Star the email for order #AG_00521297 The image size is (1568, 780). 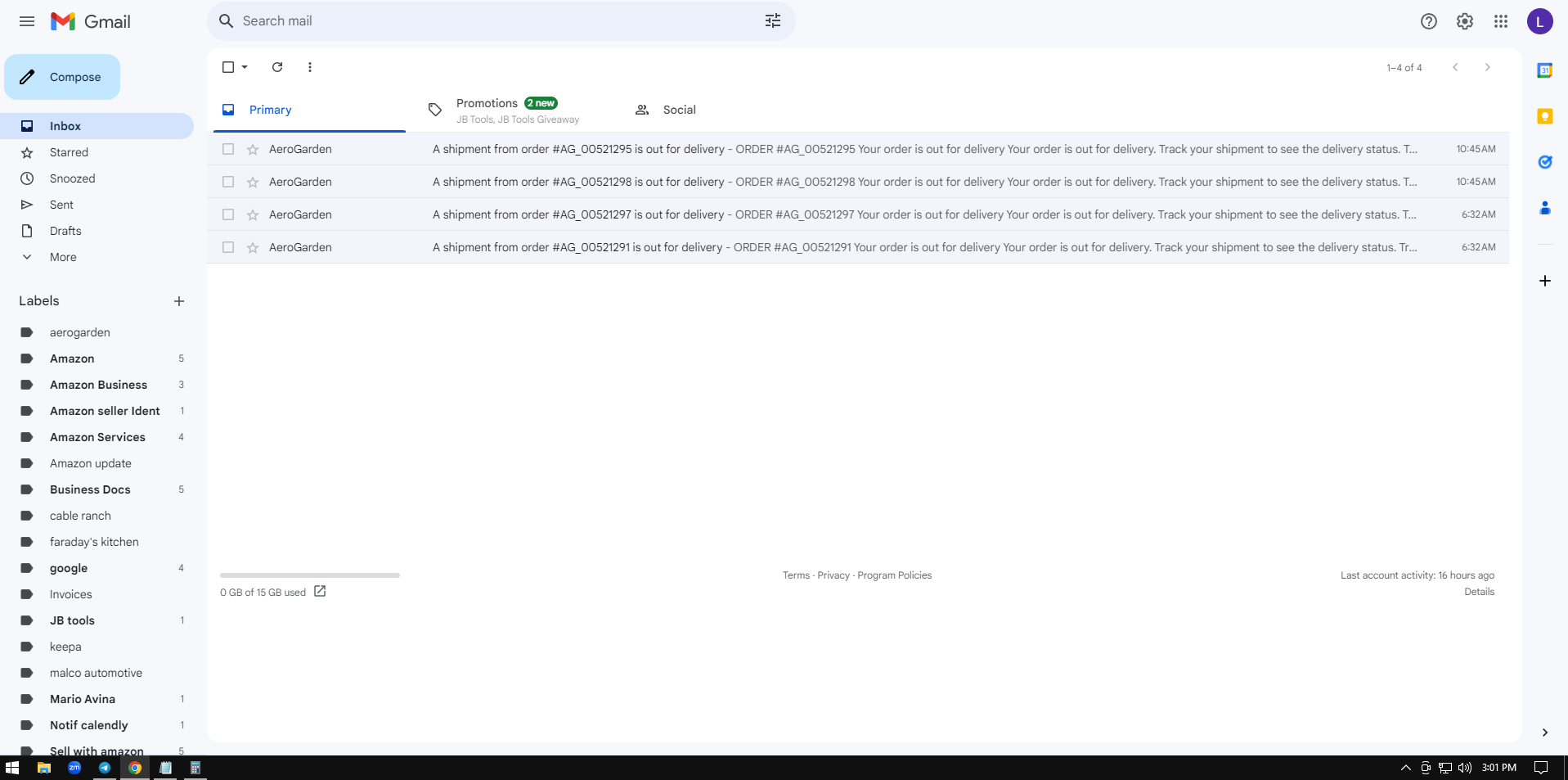pyautogui.click(x=253, y=214)
